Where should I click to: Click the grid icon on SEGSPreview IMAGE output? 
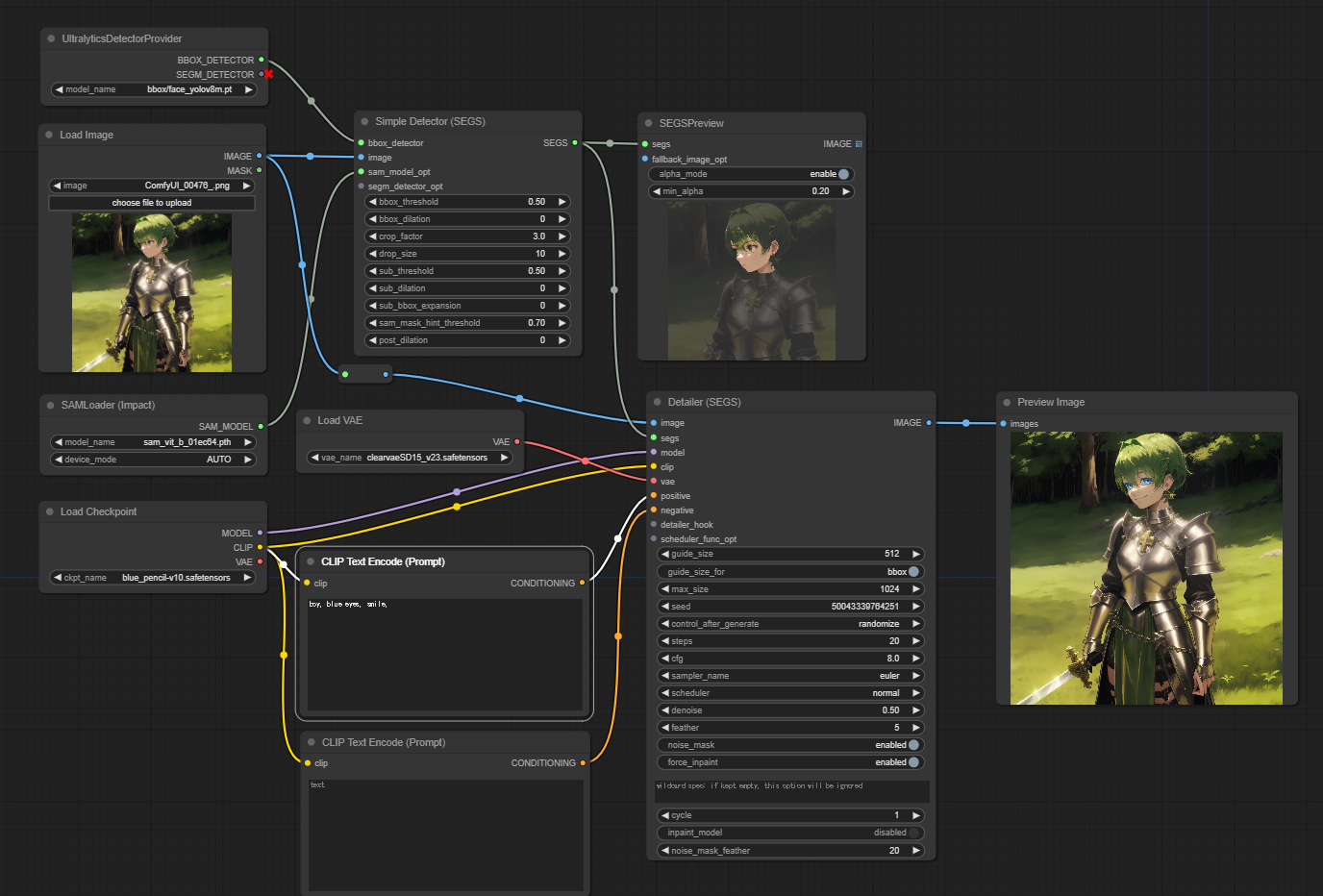tap(859, 144)
